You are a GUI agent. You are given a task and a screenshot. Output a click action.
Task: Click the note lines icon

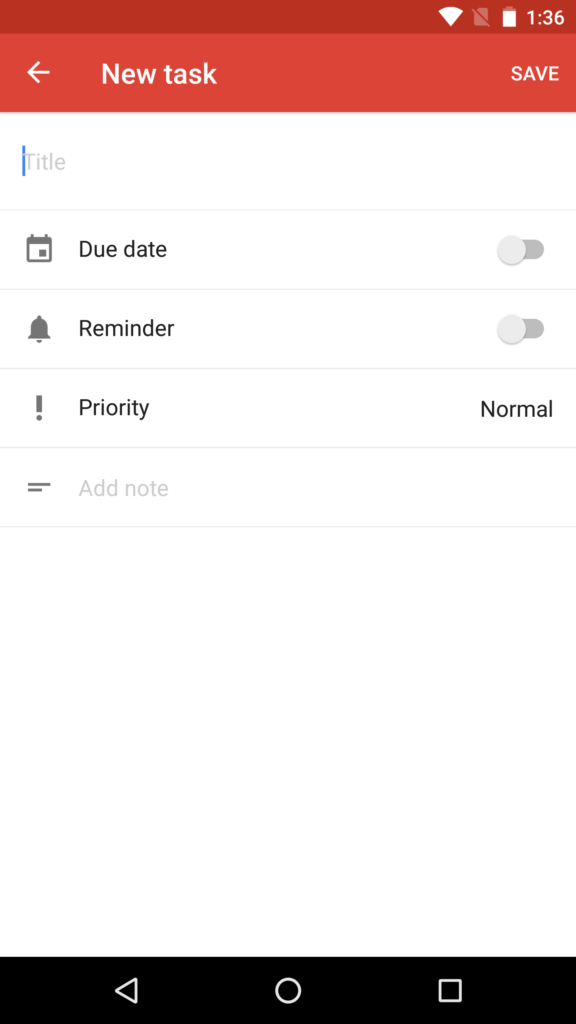39,487
